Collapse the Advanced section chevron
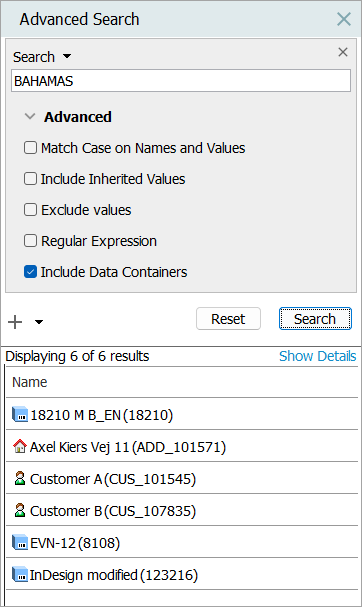The width and height of the screenshot is (362, 607). coord(30,116)
